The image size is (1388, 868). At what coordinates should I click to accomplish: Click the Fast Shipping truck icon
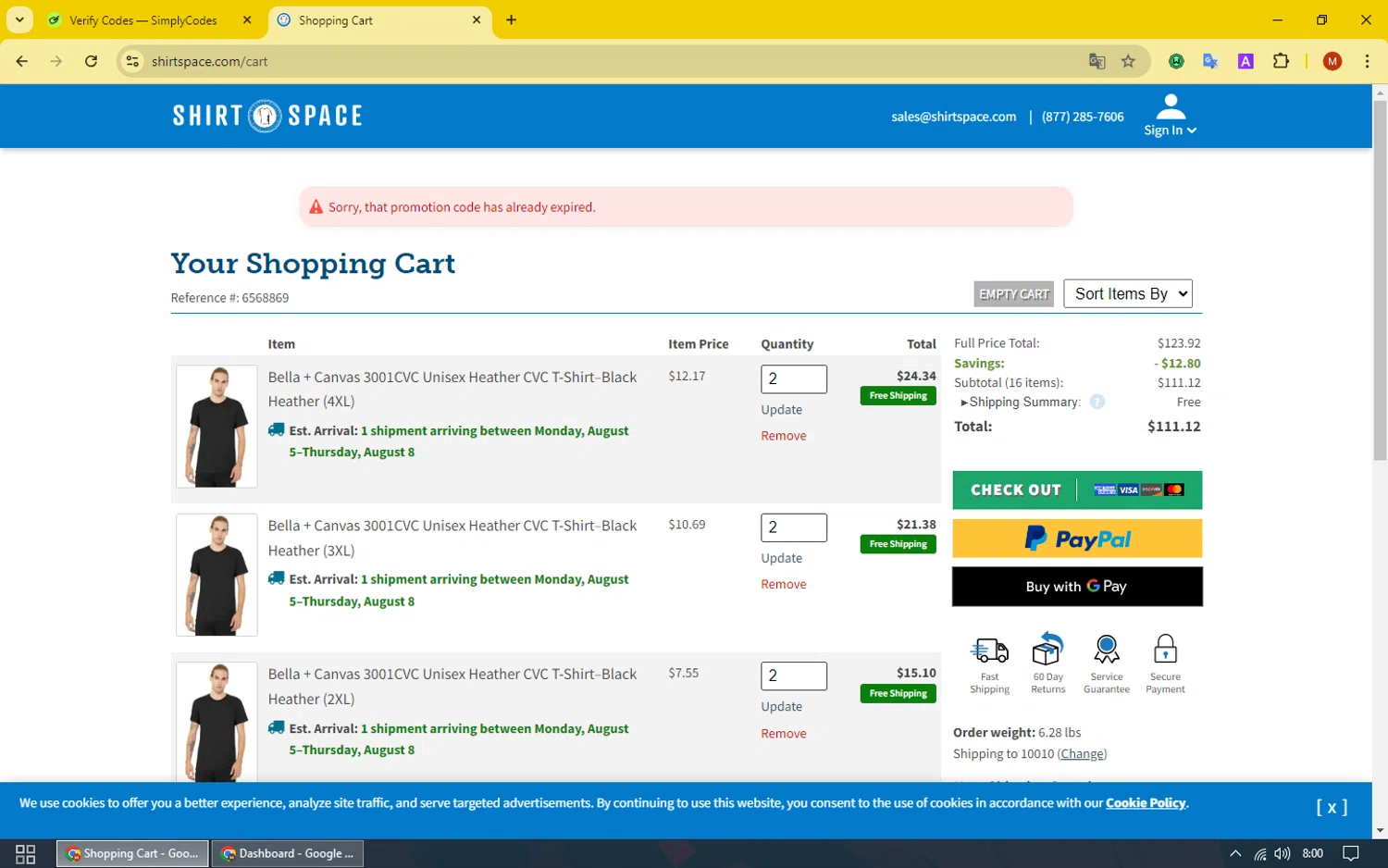click(x=989, y=651)
